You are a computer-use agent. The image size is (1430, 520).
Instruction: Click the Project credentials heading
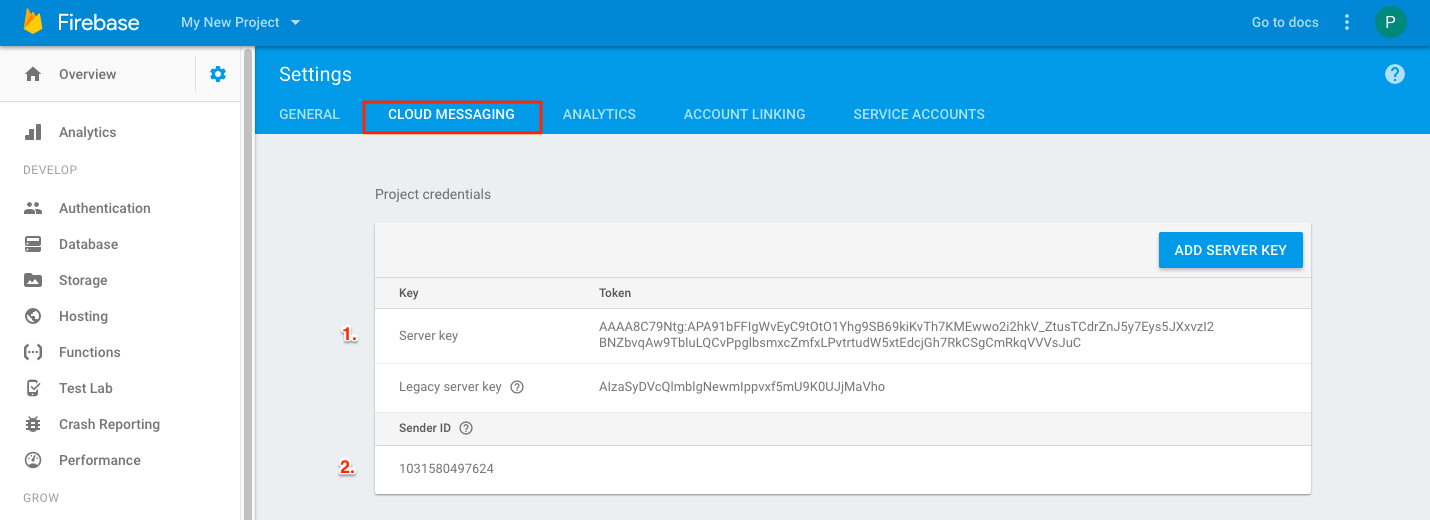coord(433,194)
